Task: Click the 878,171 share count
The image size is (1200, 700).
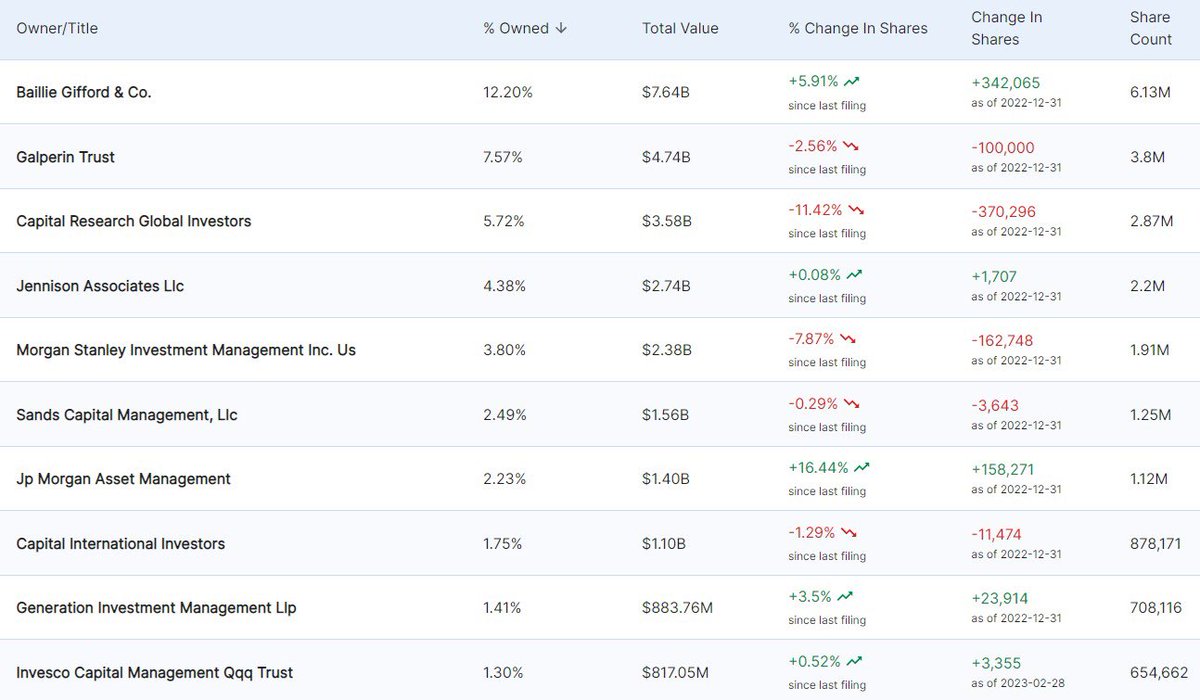Action: coord(1155,544)
